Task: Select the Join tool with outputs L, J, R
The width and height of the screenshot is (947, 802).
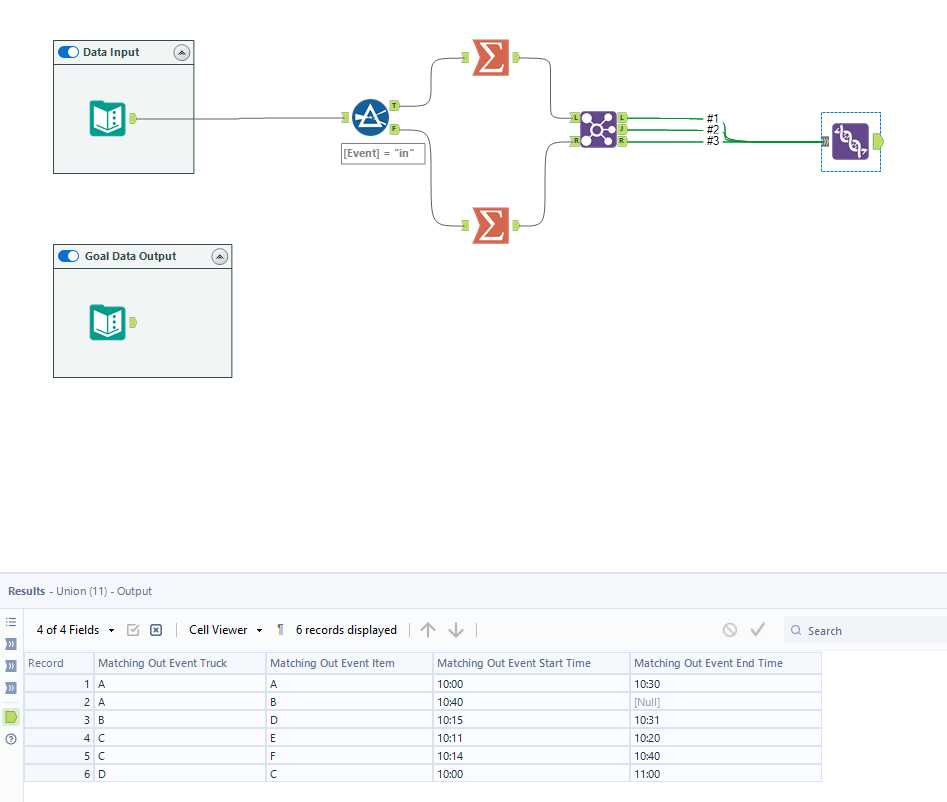Action: click(598, 130)
